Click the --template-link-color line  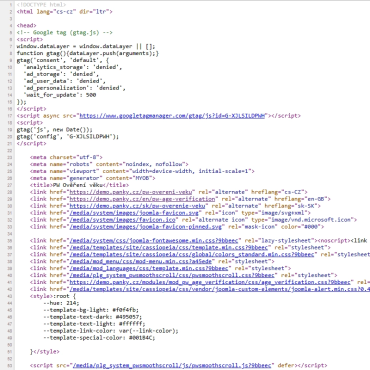coord(111,331)
